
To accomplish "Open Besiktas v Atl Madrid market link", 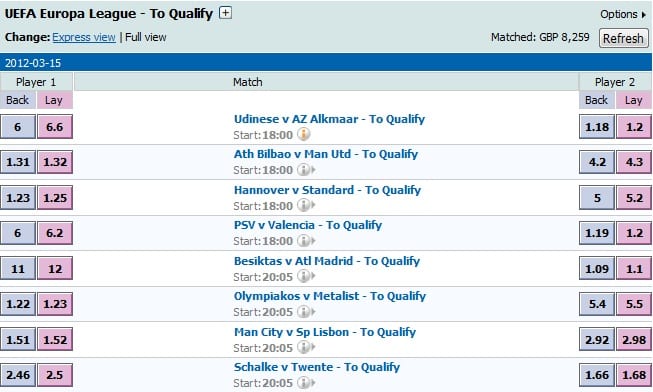I will pyautogui.click(x=327, y=261).
